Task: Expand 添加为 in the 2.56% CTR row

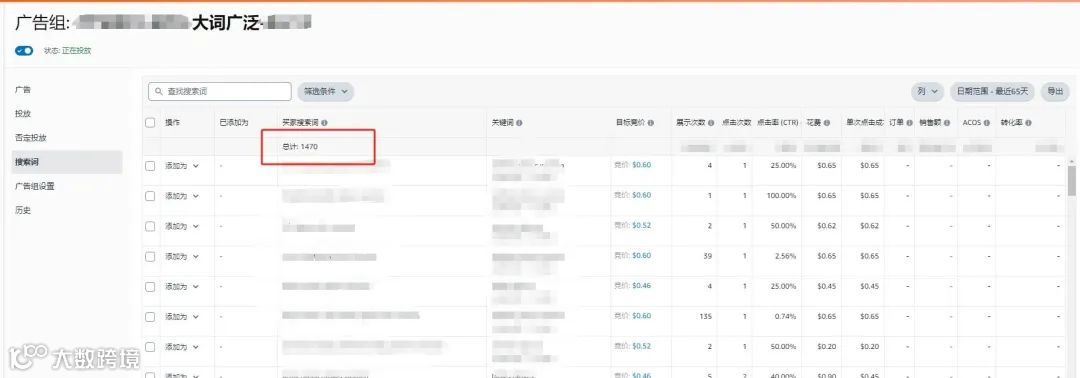Action: 182,257
